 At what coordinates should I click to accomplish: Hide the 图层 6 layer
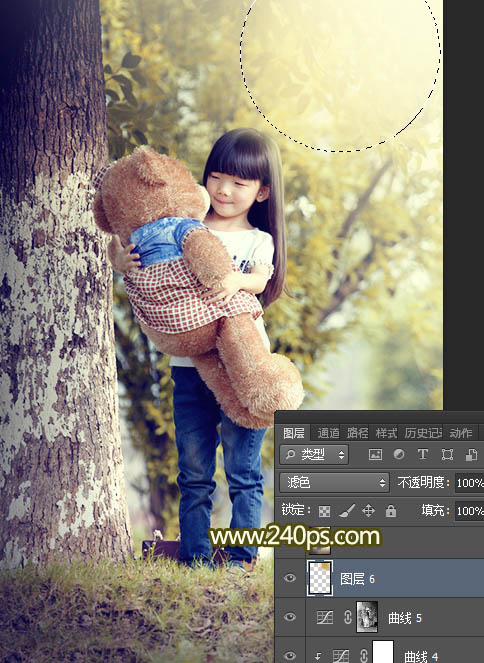pos(290,578)
